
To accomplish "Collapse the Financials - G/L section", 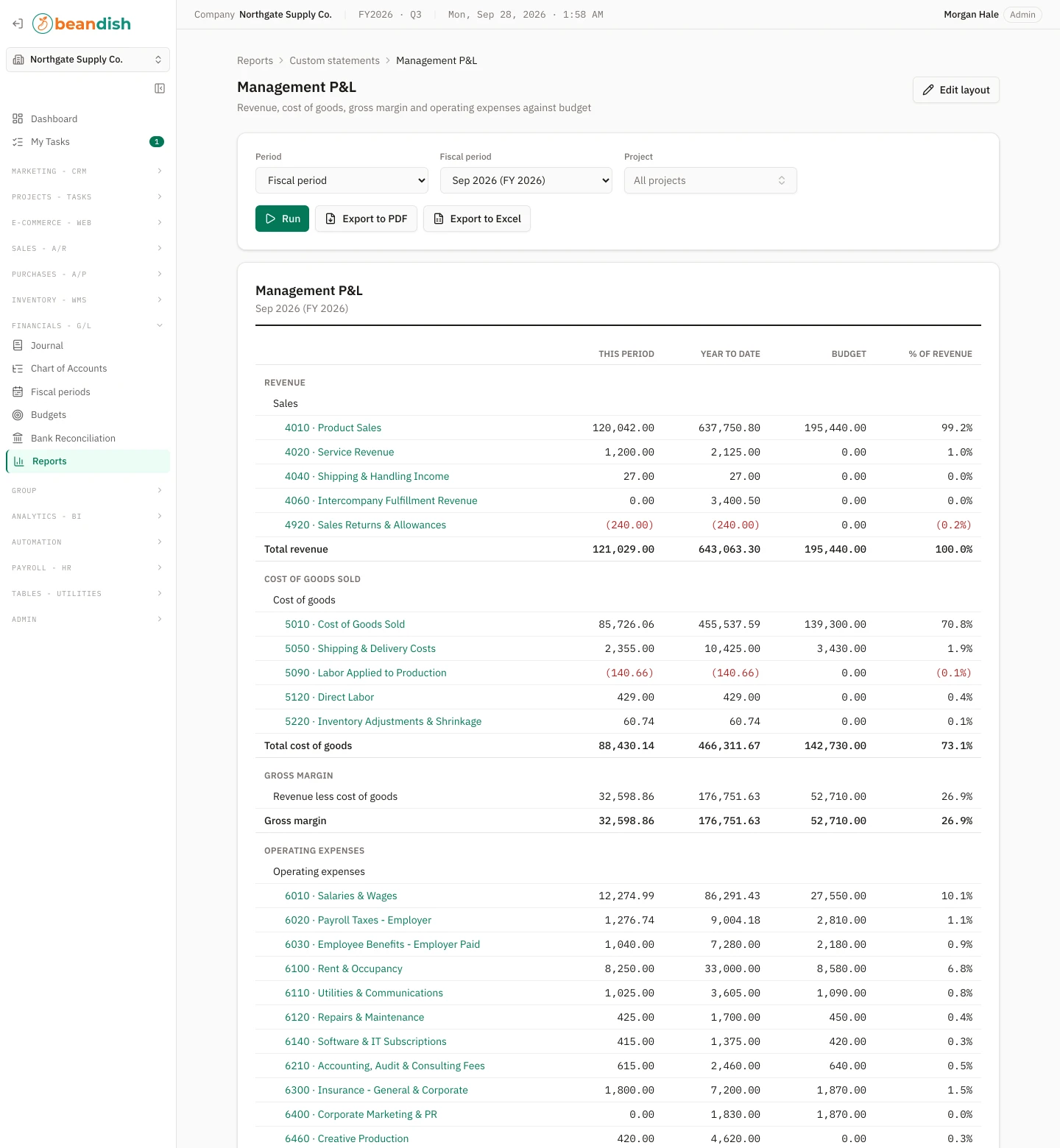I will (88, 326).
